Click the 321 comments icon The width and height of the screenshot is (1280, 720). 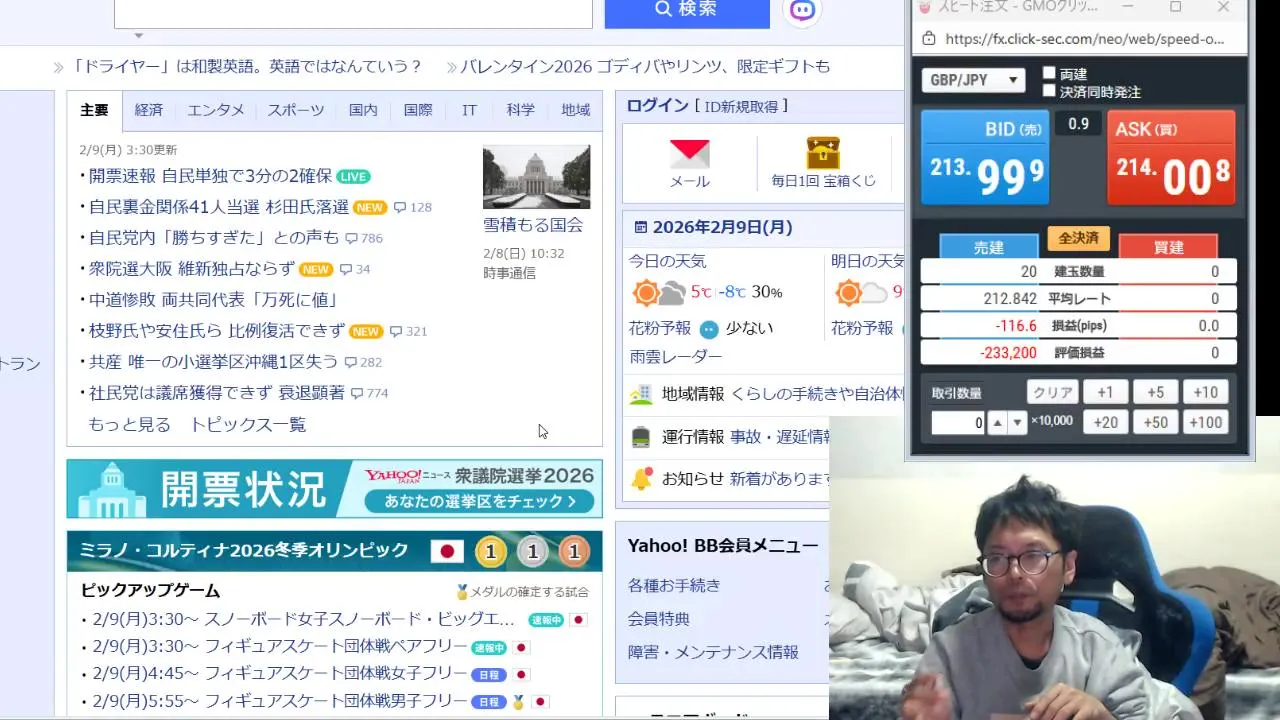pyautogui.click(x=396, y=332)
